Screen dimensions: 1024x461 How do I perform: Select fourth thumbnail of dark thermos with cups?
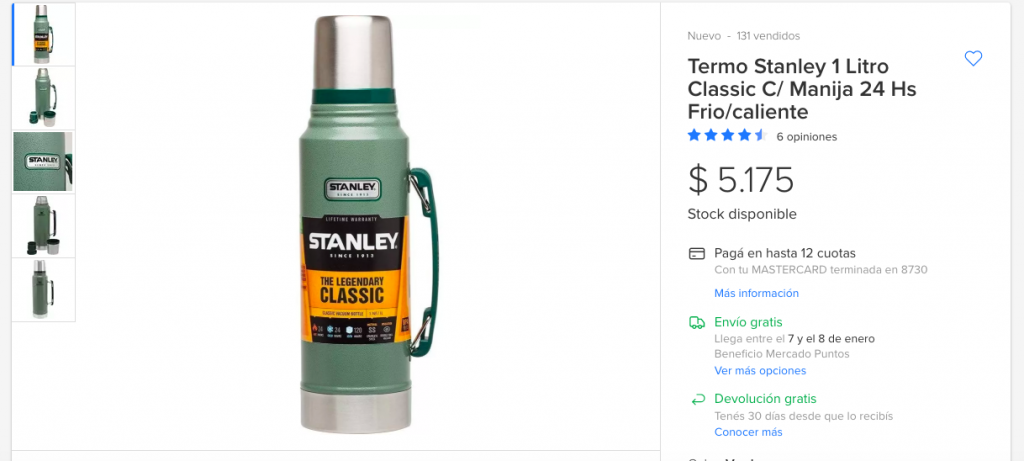coord(44,226)
